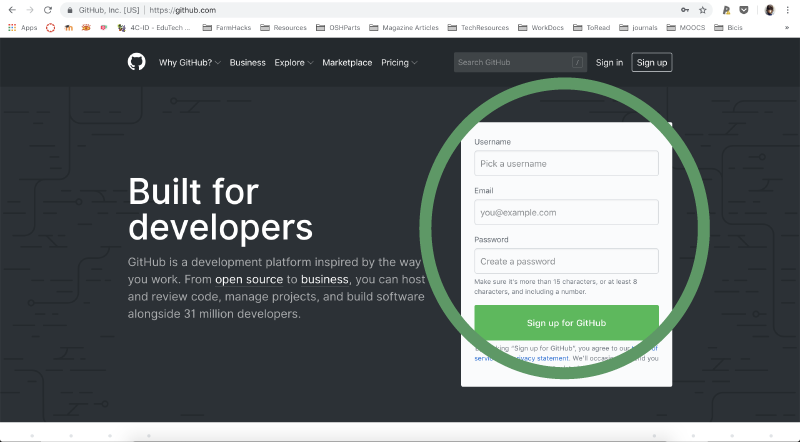800x442 pixels.
Task: Open Chrome's three-dot menu
Action: click(x=788, y=10)
